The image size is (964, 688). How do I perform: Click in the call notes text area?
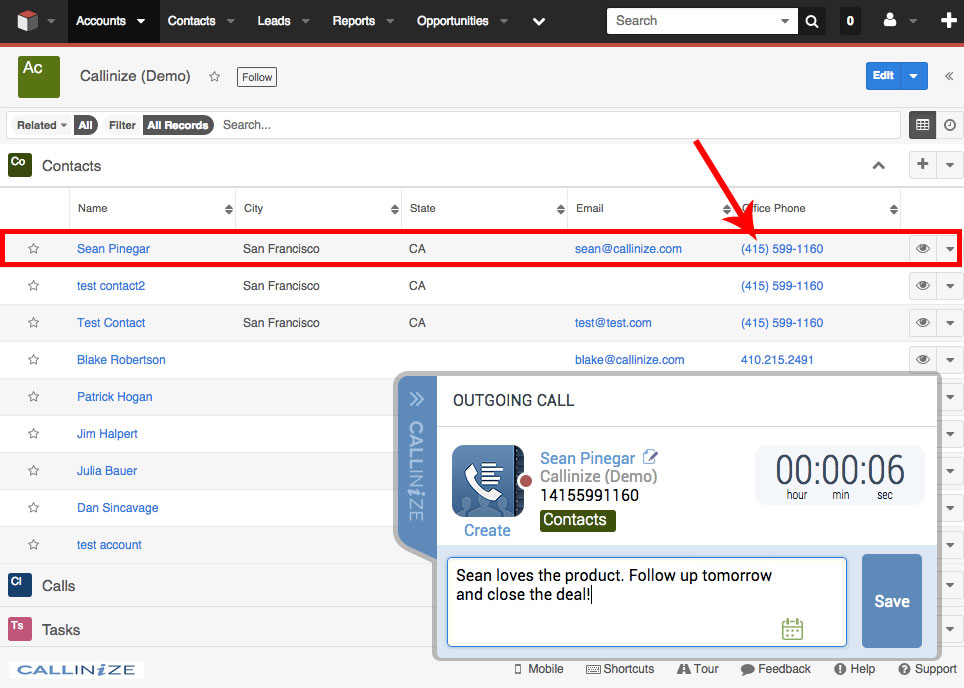(646, 601)
